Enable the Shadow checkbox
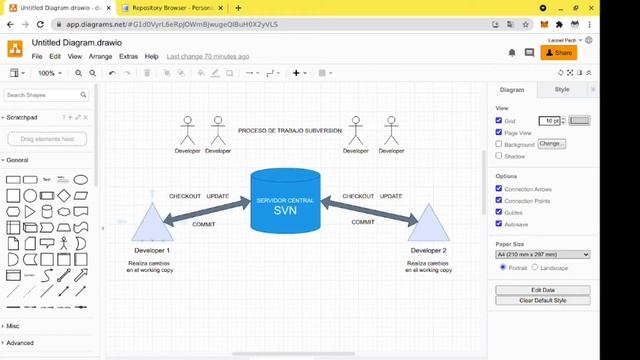This screenshot has width=640, height=360. click(x=499, y=156)
